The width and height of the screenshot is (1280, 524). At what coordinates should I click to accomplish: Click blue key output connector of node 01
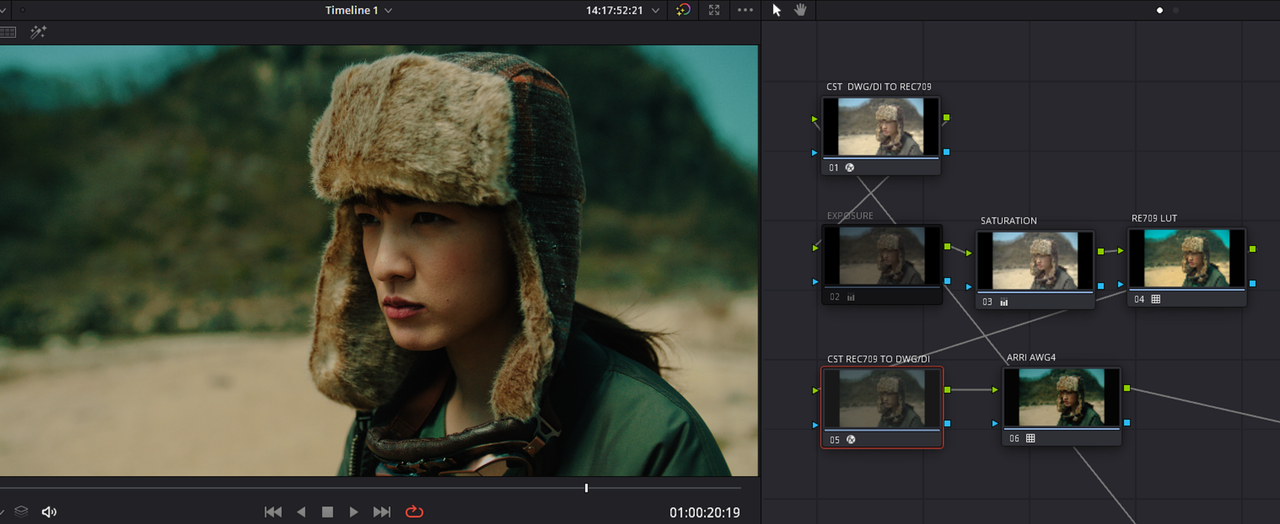(x=946, y=152)
